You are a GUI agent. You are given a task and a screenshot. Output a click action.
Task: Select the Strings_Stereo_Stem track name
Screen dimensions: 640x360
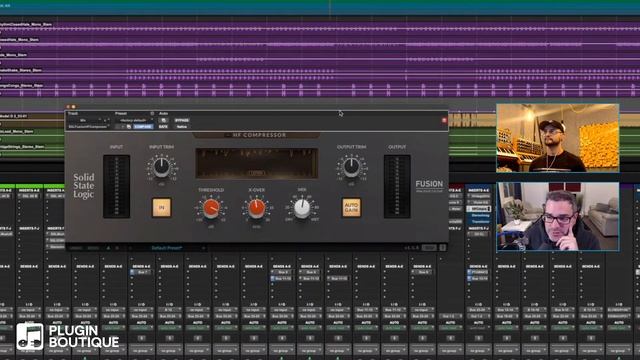coord(22,146)
